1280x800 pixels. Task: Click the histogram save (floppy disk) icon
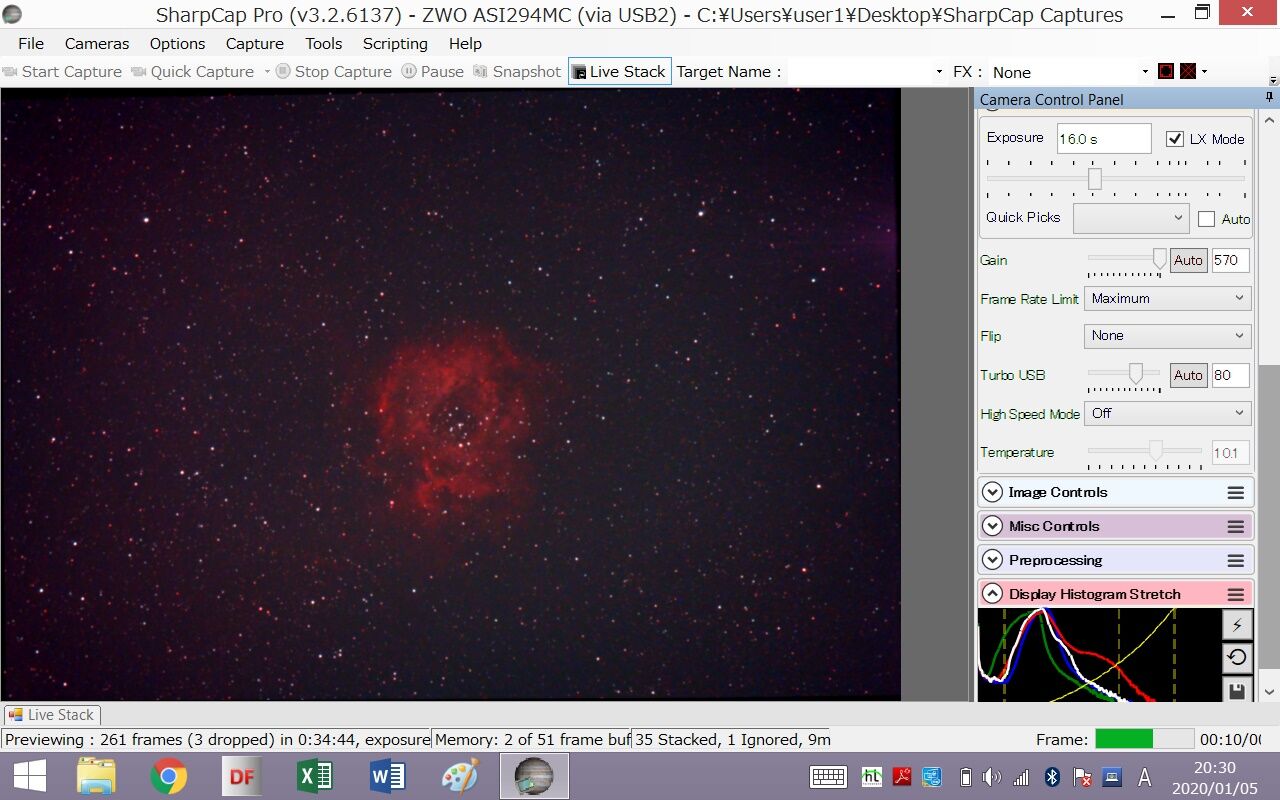click(x=1237, y=689)
